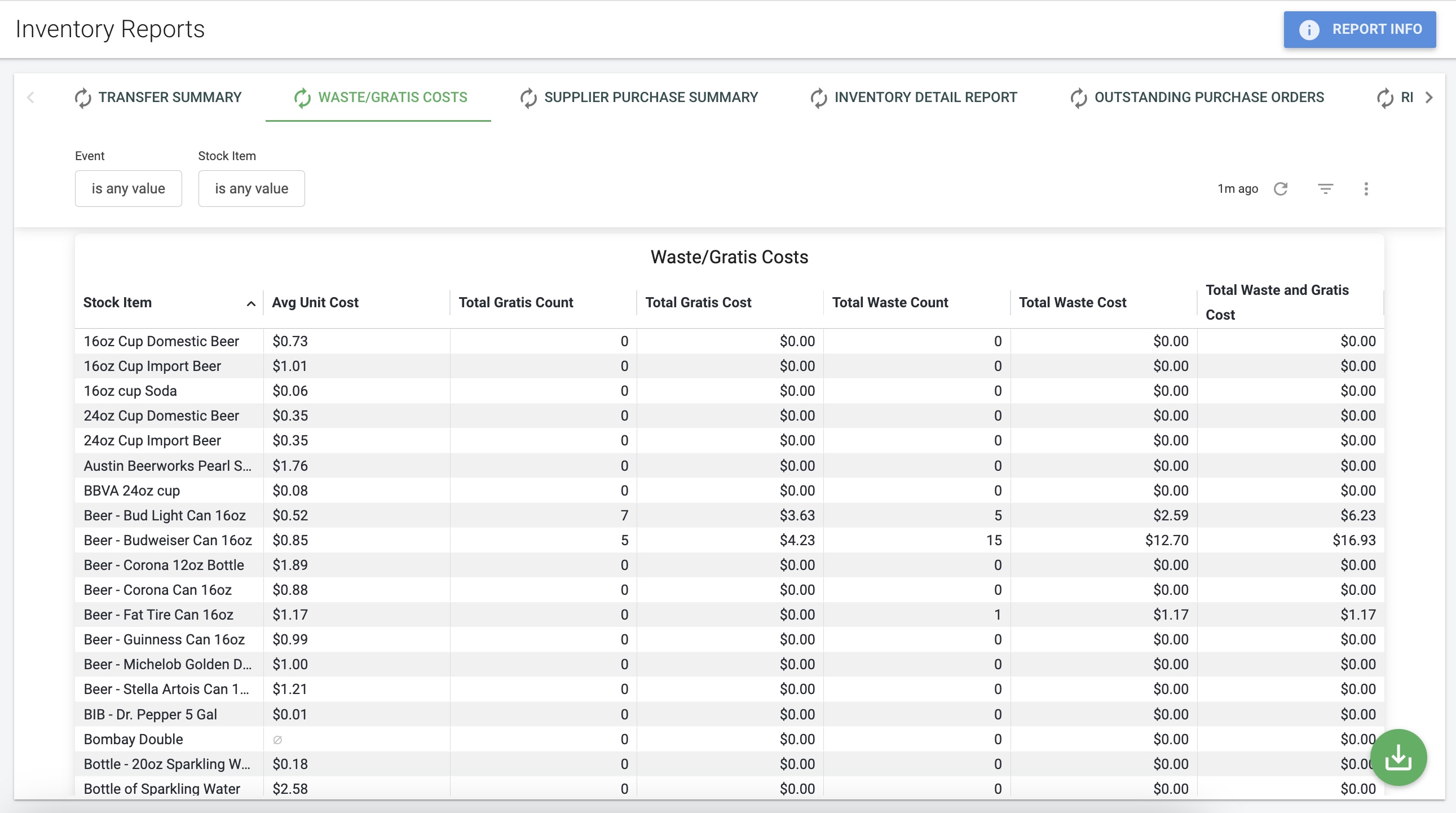Click the info icon inside Report Info button

click(1309, 29)
